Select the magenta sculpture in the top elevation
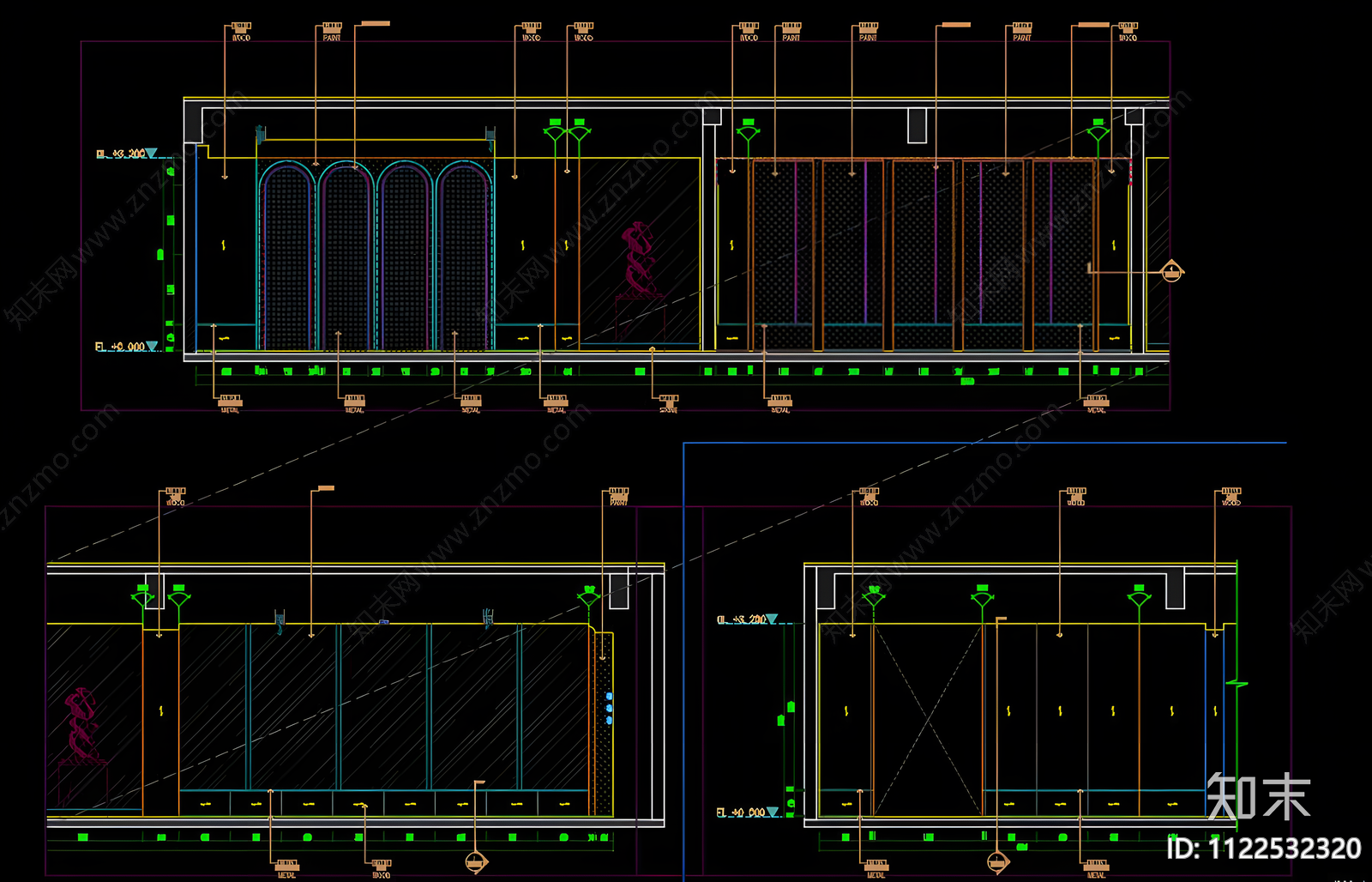The height and width of the screenshot is (882, 1372). pyautogui.click(x=637, y=259)
